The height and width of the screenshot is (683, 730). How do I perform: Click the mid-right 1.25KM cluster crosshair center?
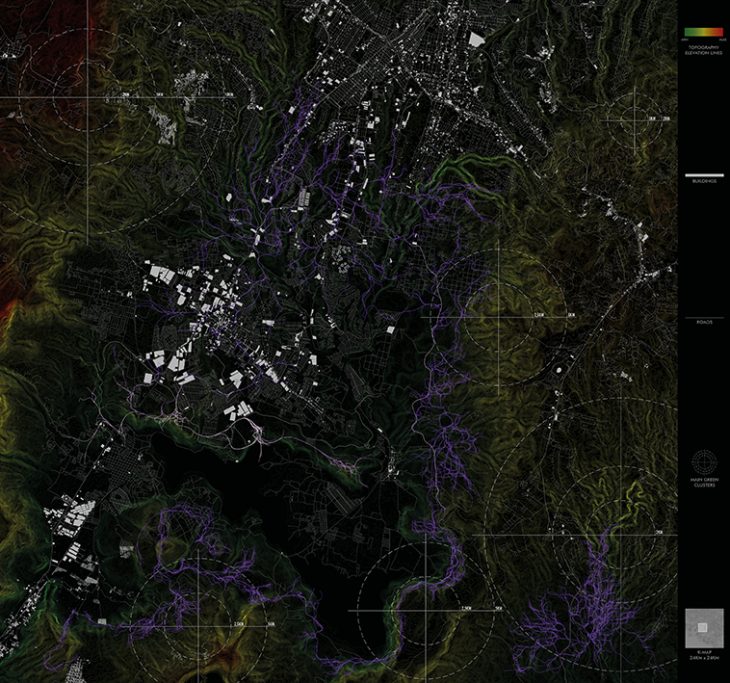499,316
